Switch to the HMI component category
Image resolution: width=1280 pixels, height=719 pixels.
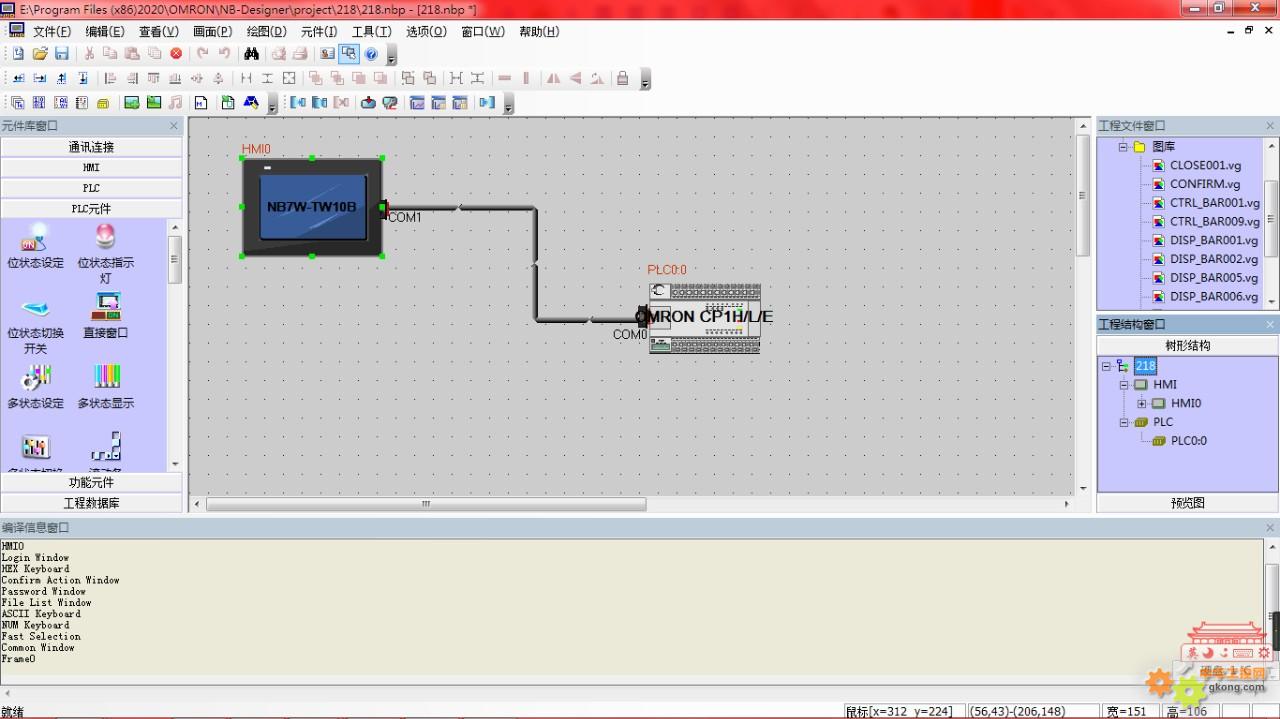coord(91,168)
